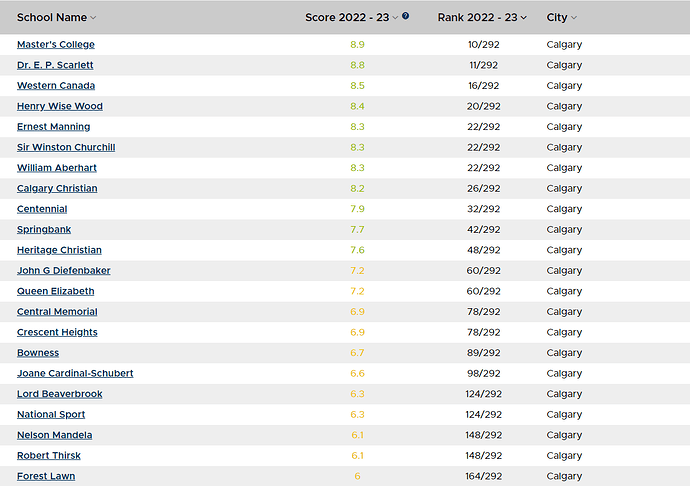Select score 6 for Forest Lawn

point(357,476)
